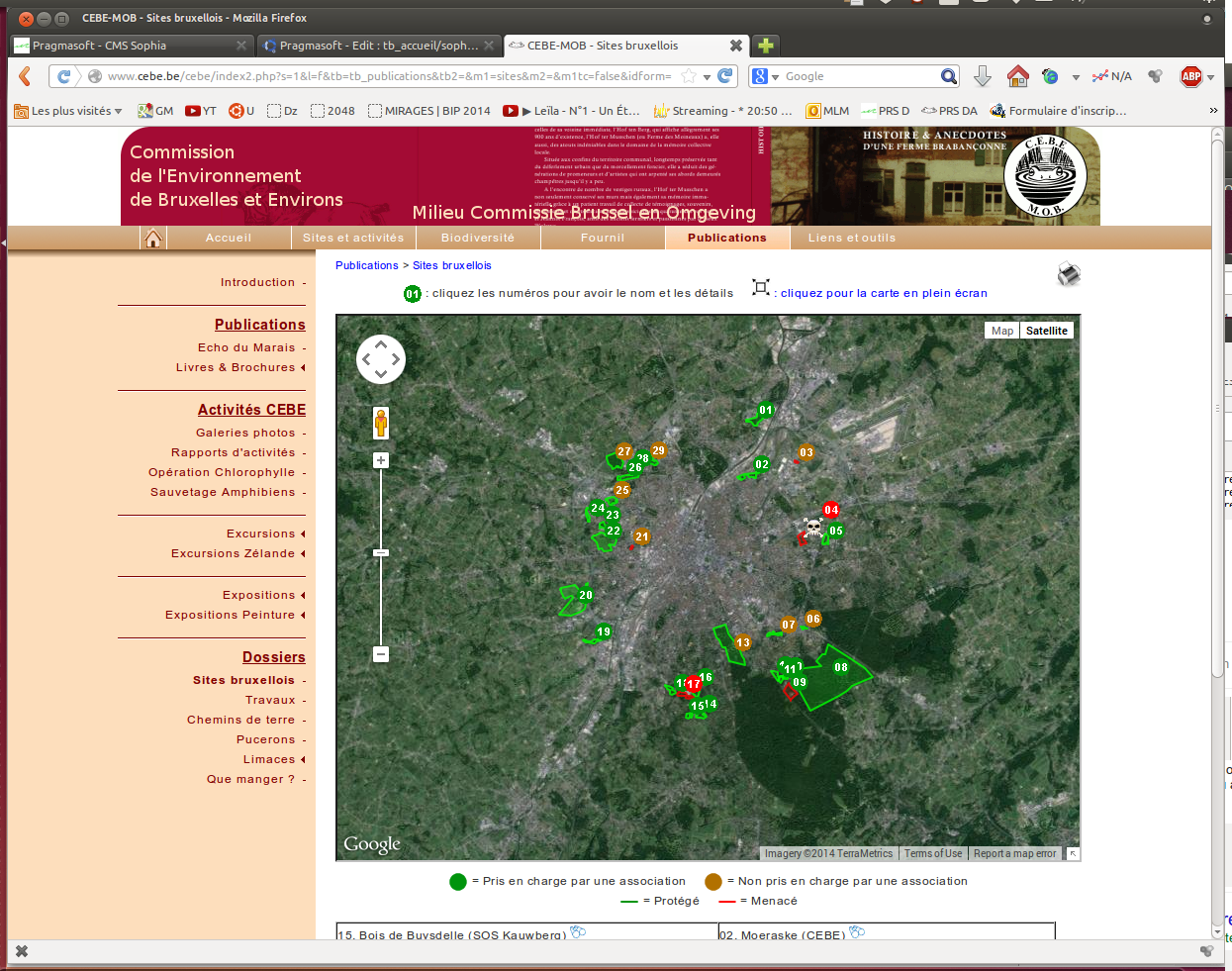Open Introduction sidebar link
This screenshot has width=1232, height=971.
[x=257, y=282]
